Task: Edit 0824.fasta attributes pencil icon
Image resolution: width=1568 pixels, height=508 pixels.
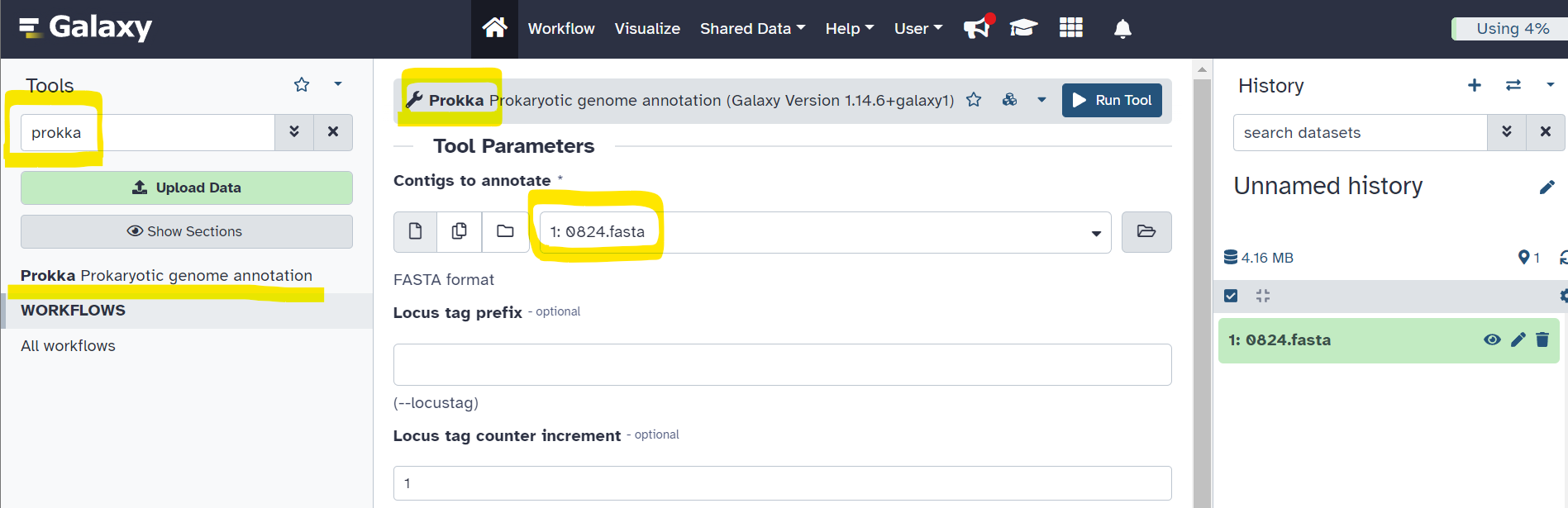Action: point(1518,339)
